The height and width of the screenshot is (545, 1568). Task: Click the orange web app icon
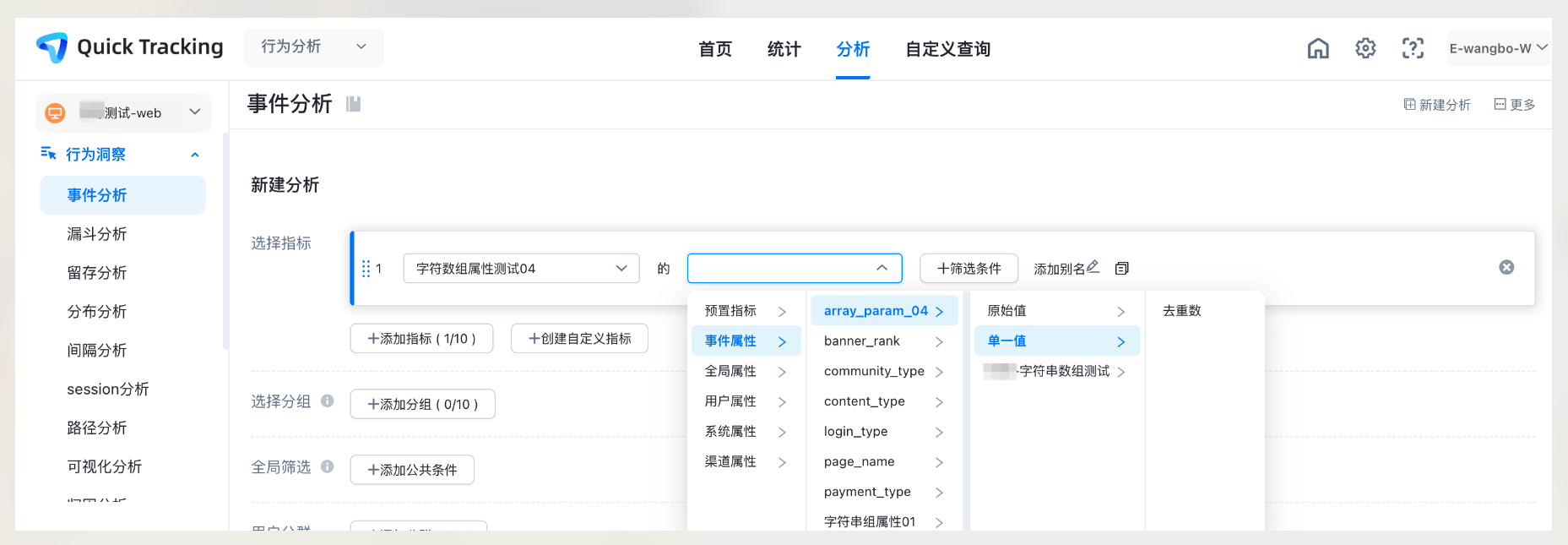55,113
